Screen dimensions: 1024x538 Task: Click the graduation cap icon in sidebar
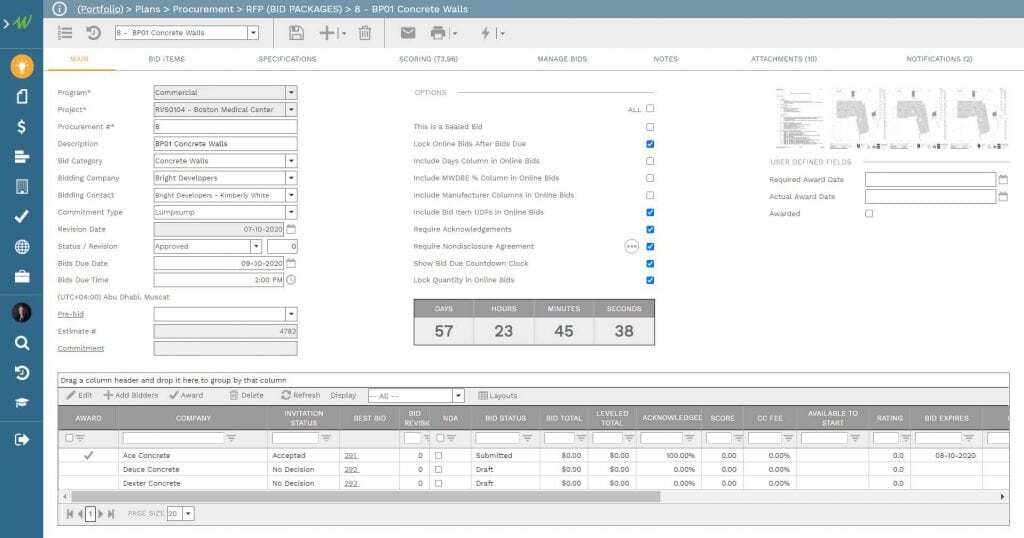pyautogui.click(x=22, y=402)
